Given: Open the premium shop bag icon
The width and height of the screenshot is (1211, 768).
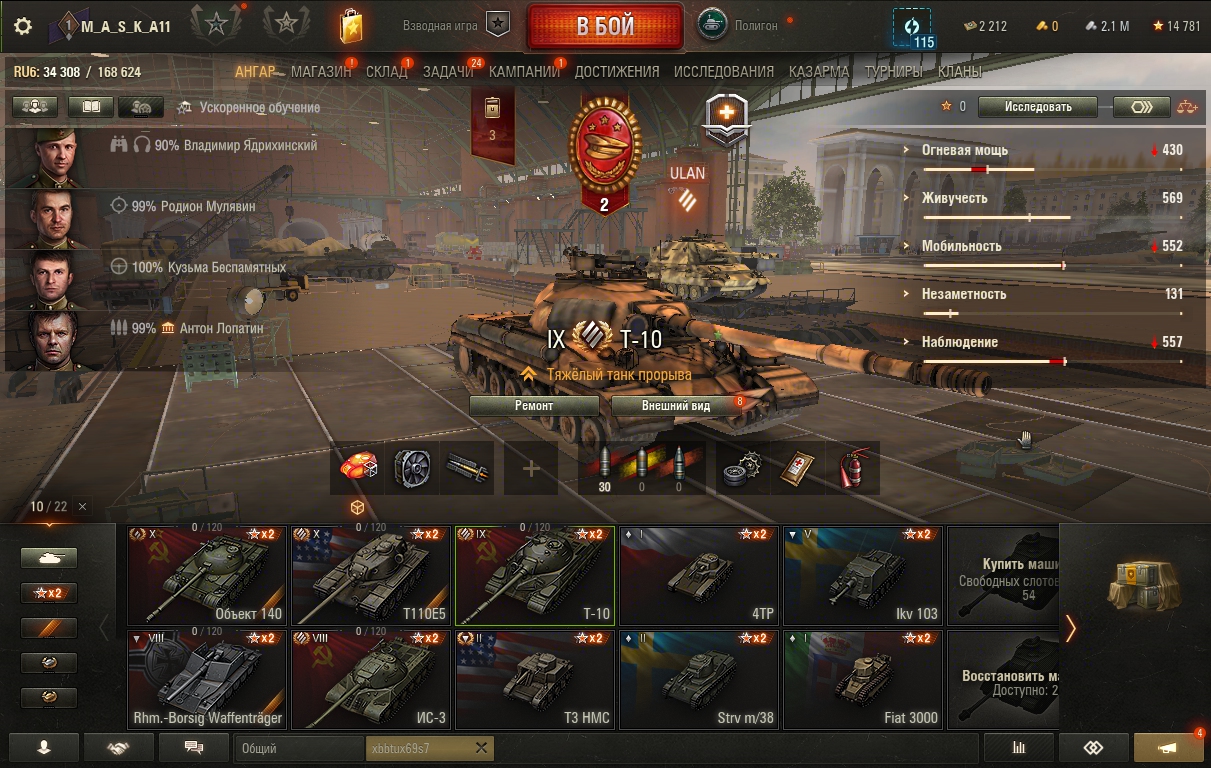Looking at the screenshot, I should (x=350, y=25).
